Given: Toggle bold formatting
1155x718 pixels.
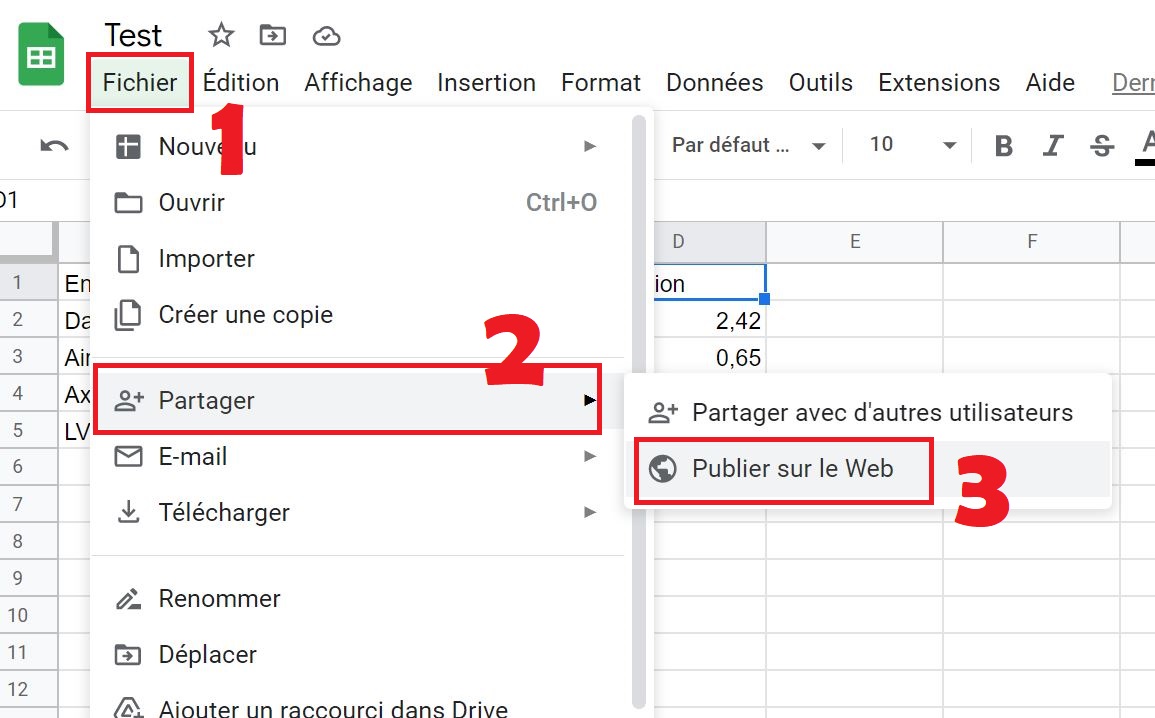Looking at the screenshot, I should [x=1003, y=145].
